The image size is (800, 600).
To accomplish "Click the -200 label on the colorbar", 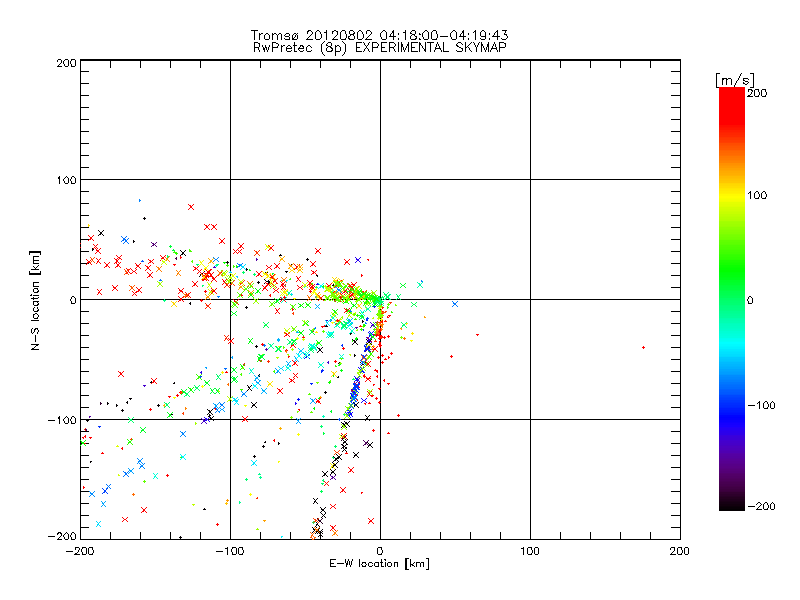I will [761, 506].
